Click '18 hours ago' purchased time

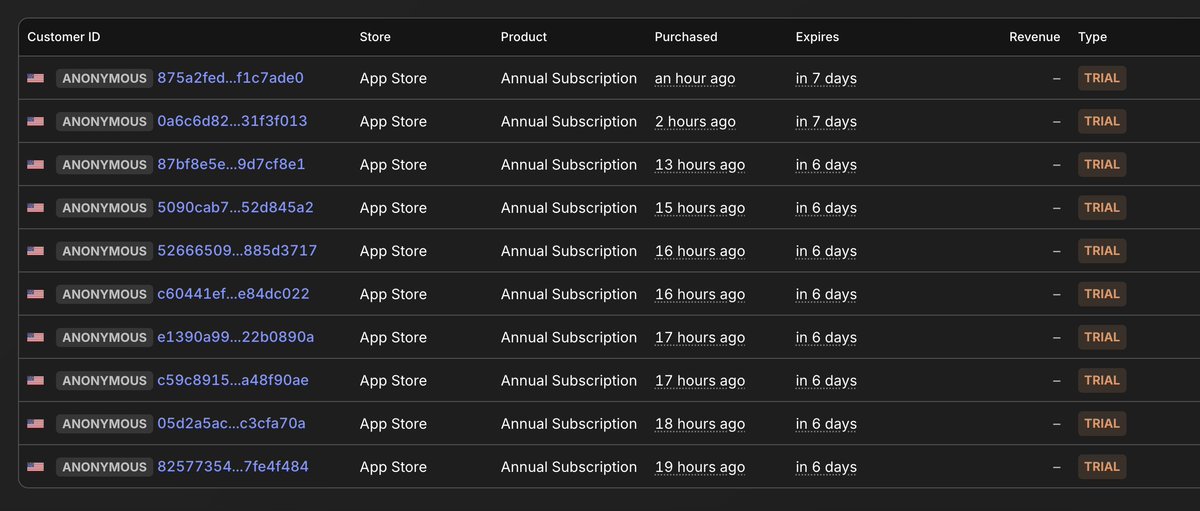[700, 423]
